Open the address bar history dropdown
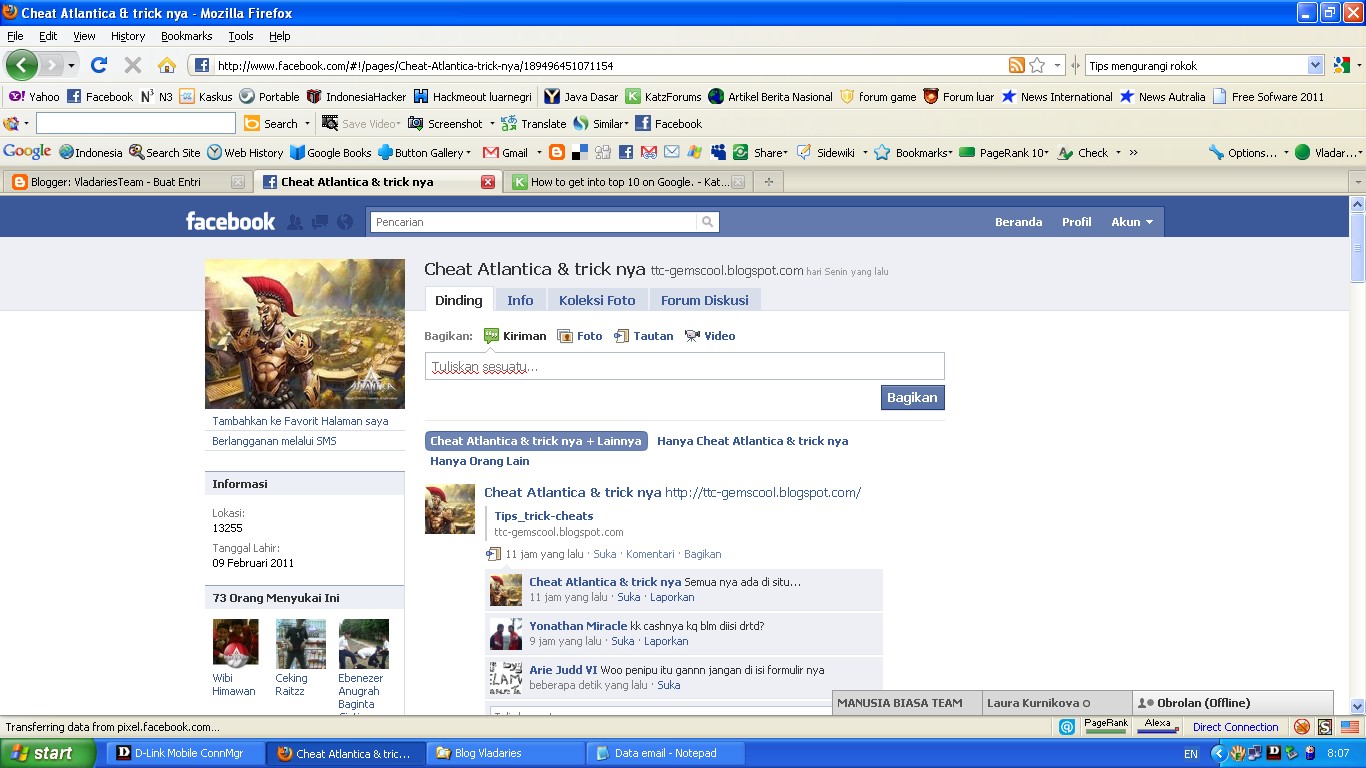Viewport: 1366px width, 768px height. coord(1058,65)
